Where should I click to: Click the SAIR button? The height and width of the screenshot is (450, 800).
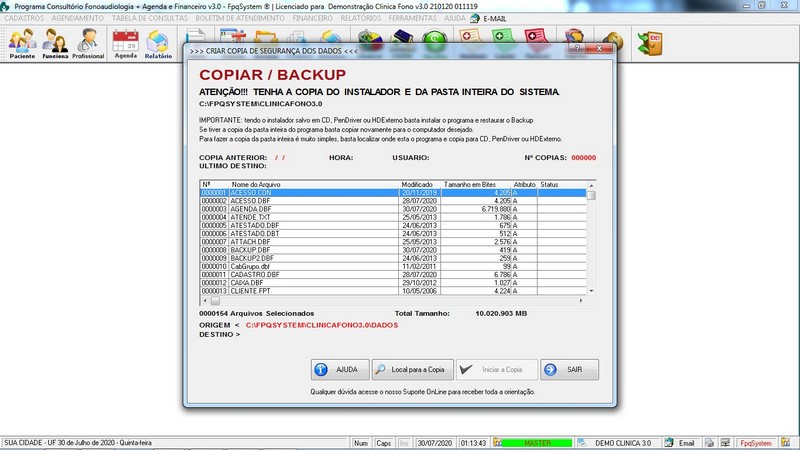(569, 369)
